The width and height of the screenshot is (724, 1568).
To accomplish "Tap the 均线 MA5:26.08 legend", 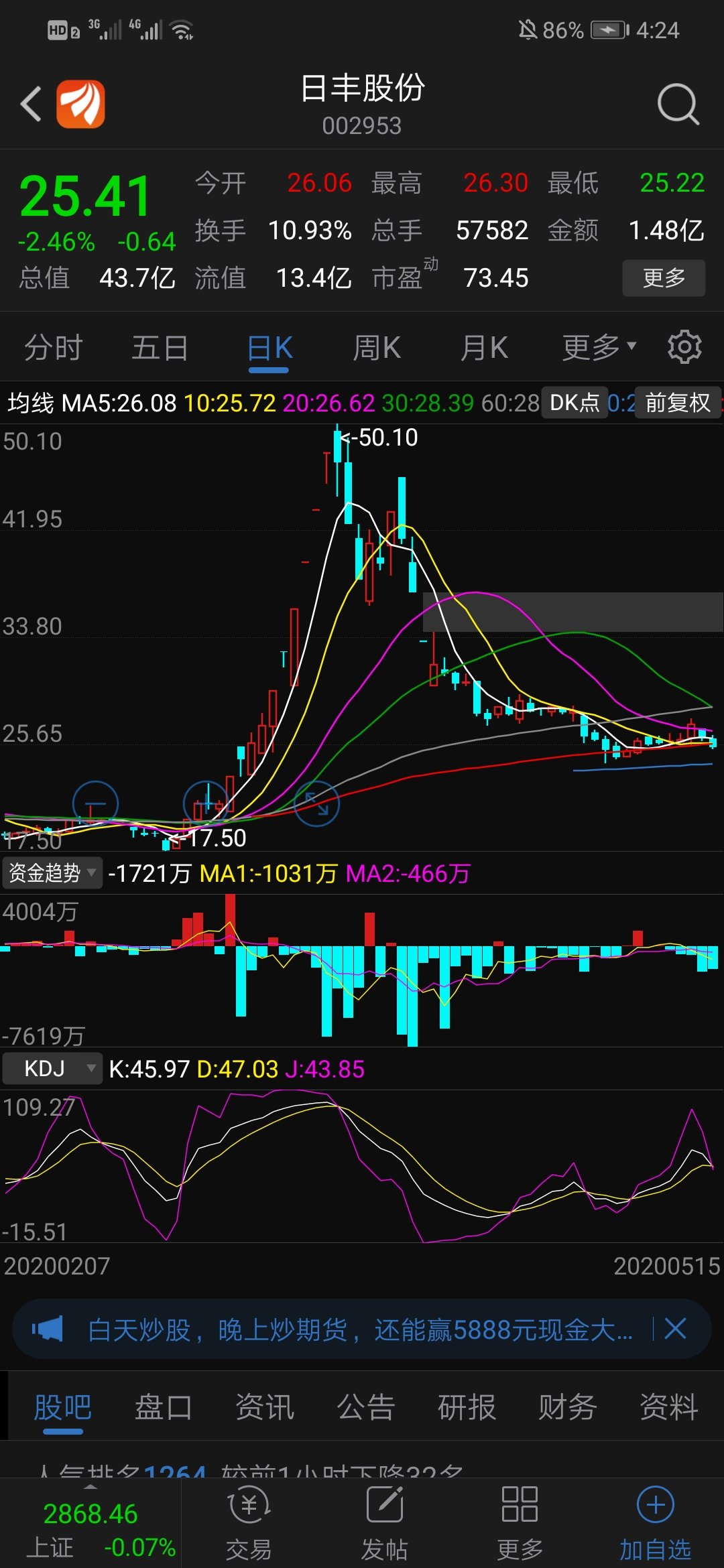I will coord(92,403).
